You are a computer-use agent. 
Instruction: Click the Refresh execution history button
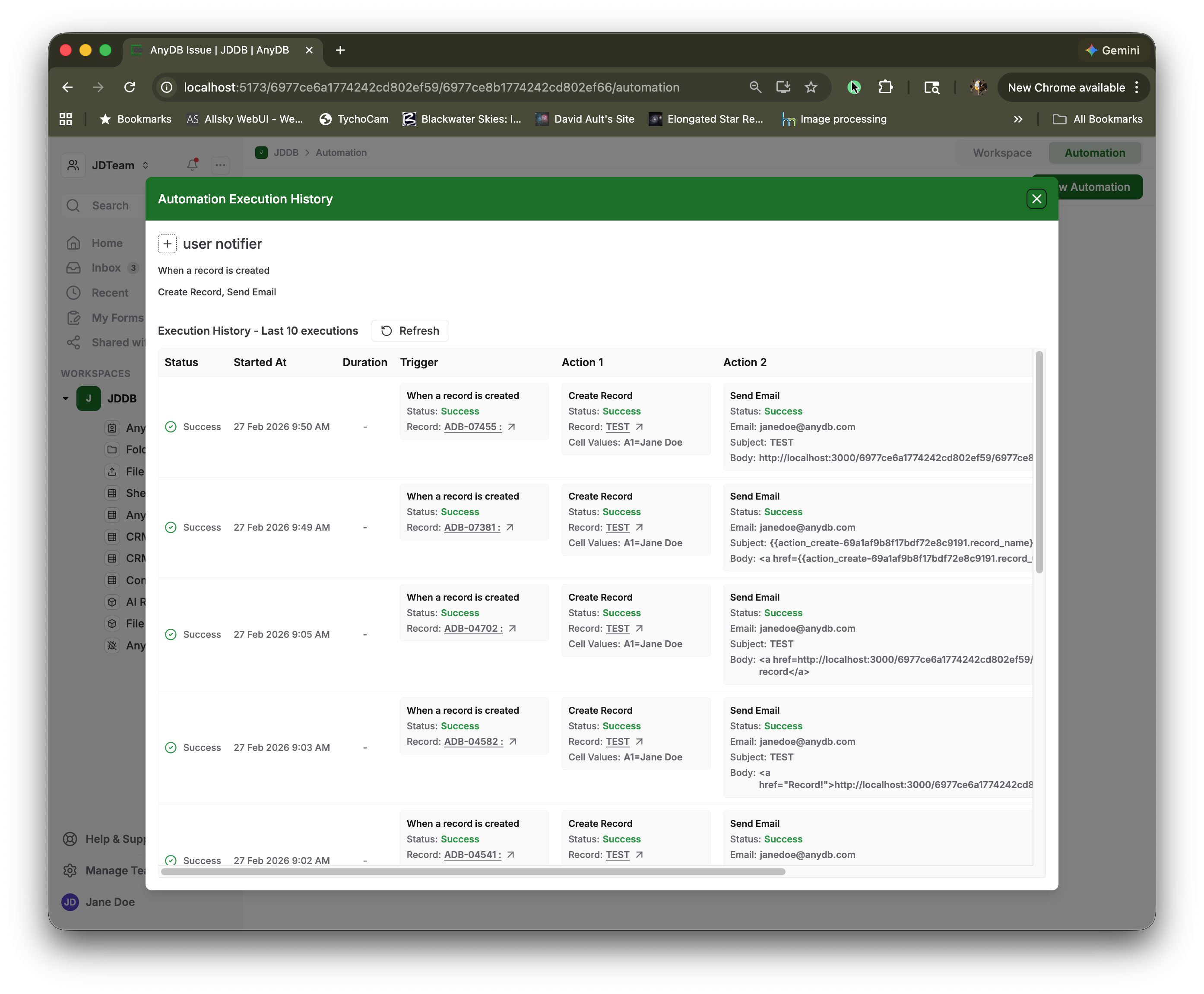(410, 331)
